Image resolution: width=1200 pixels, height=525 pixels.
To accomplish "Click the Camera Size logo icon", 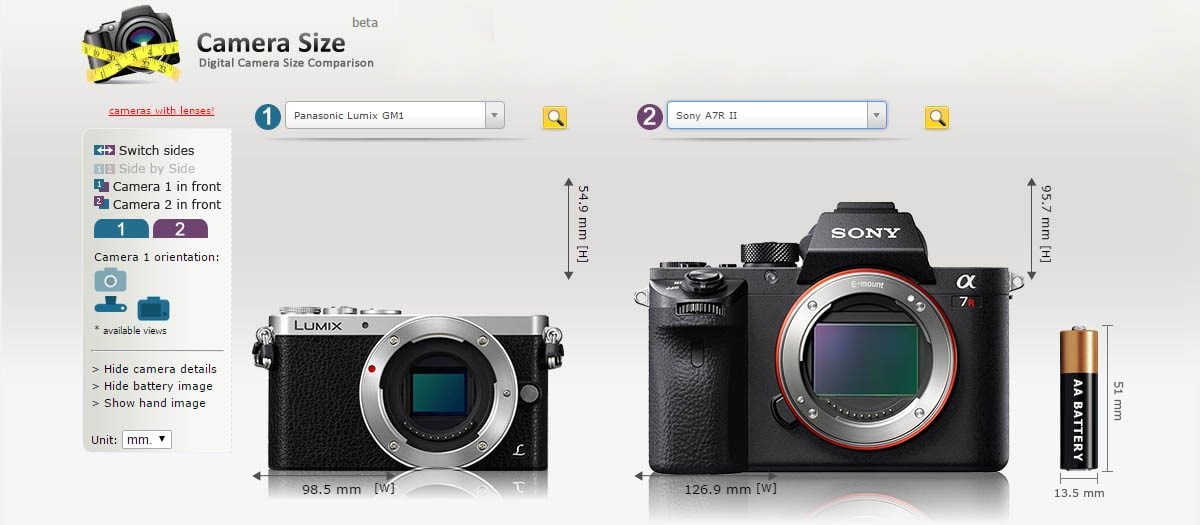I will coord(131,46).
